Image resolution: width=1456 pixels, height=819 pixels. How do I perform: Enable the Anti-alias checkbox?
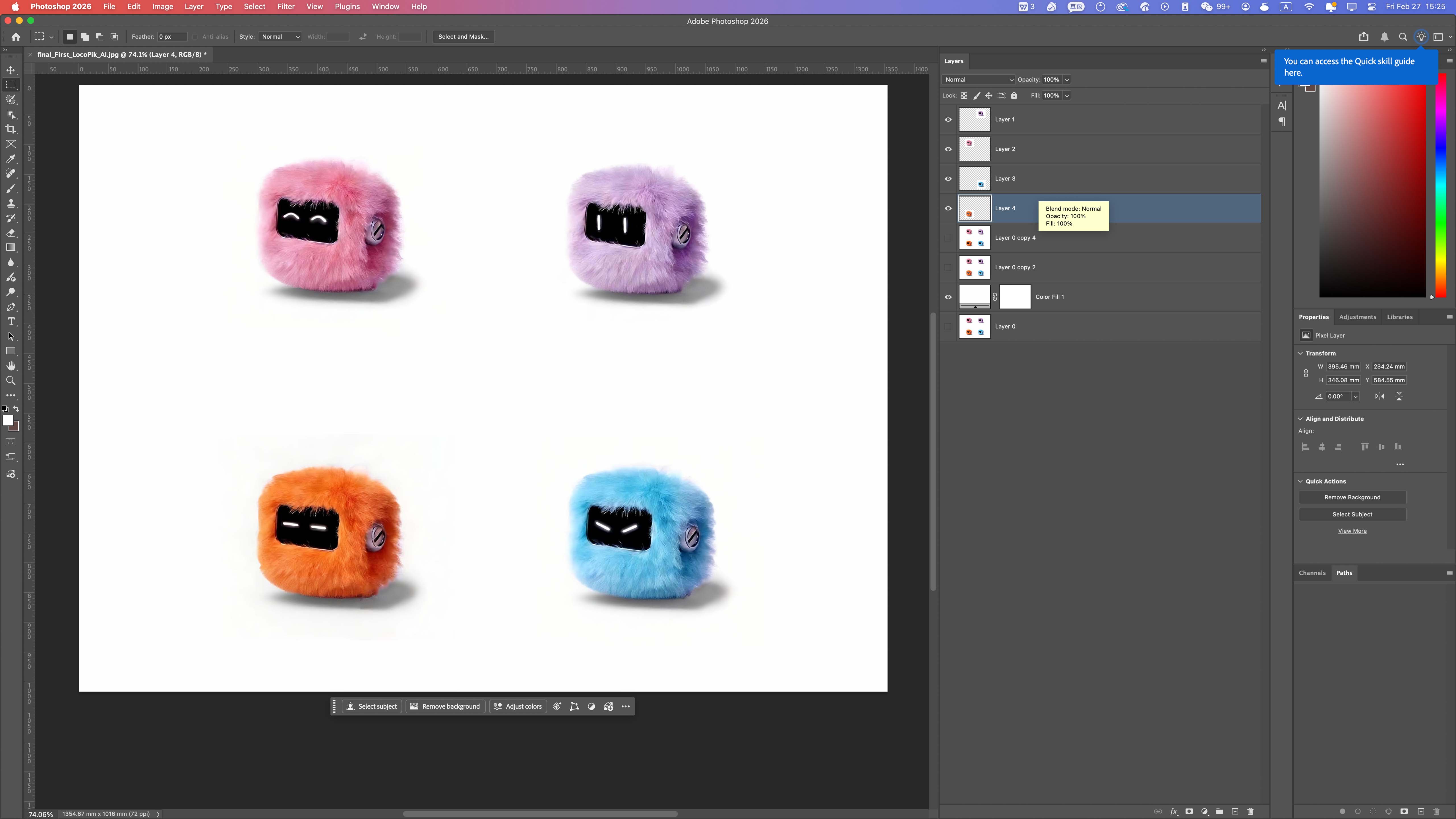click(195, 36)
